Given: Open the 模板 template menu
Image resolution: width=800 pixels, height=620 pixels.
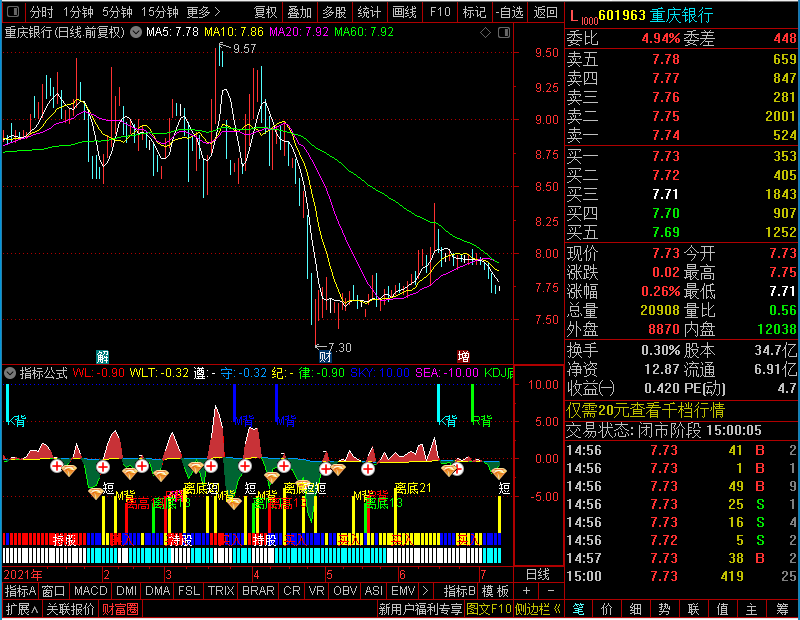Looking at the screenshot, I should tap(495, 591).
